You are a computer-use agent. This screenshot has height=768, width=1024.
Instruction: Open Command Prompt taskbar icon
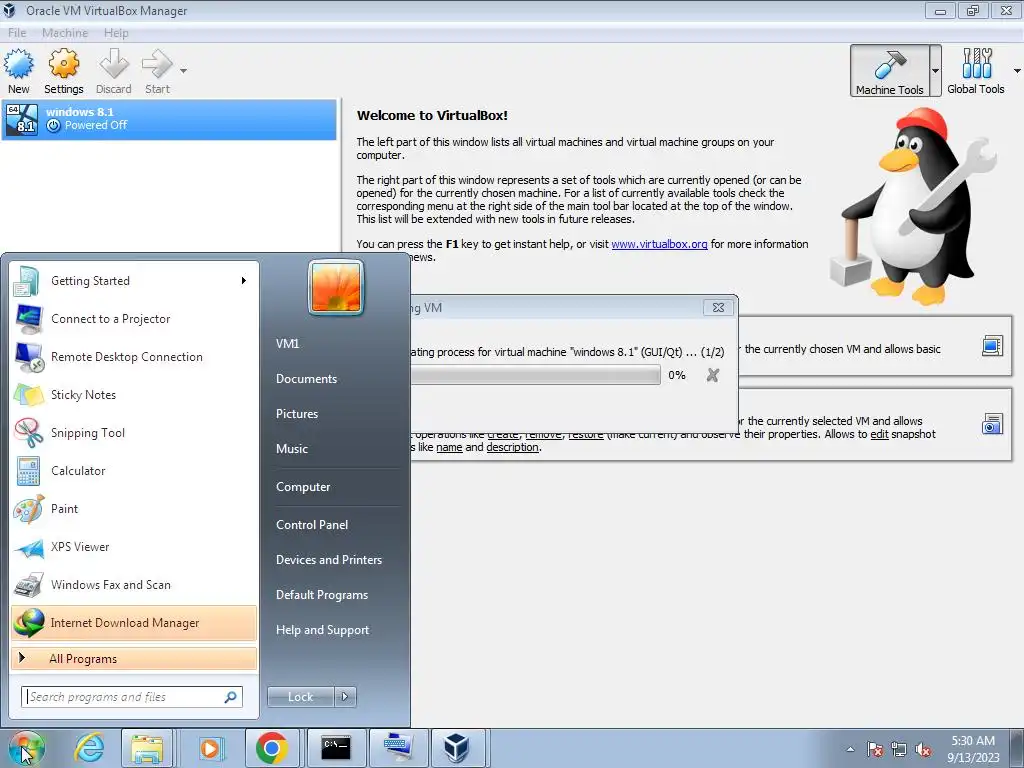335,748
